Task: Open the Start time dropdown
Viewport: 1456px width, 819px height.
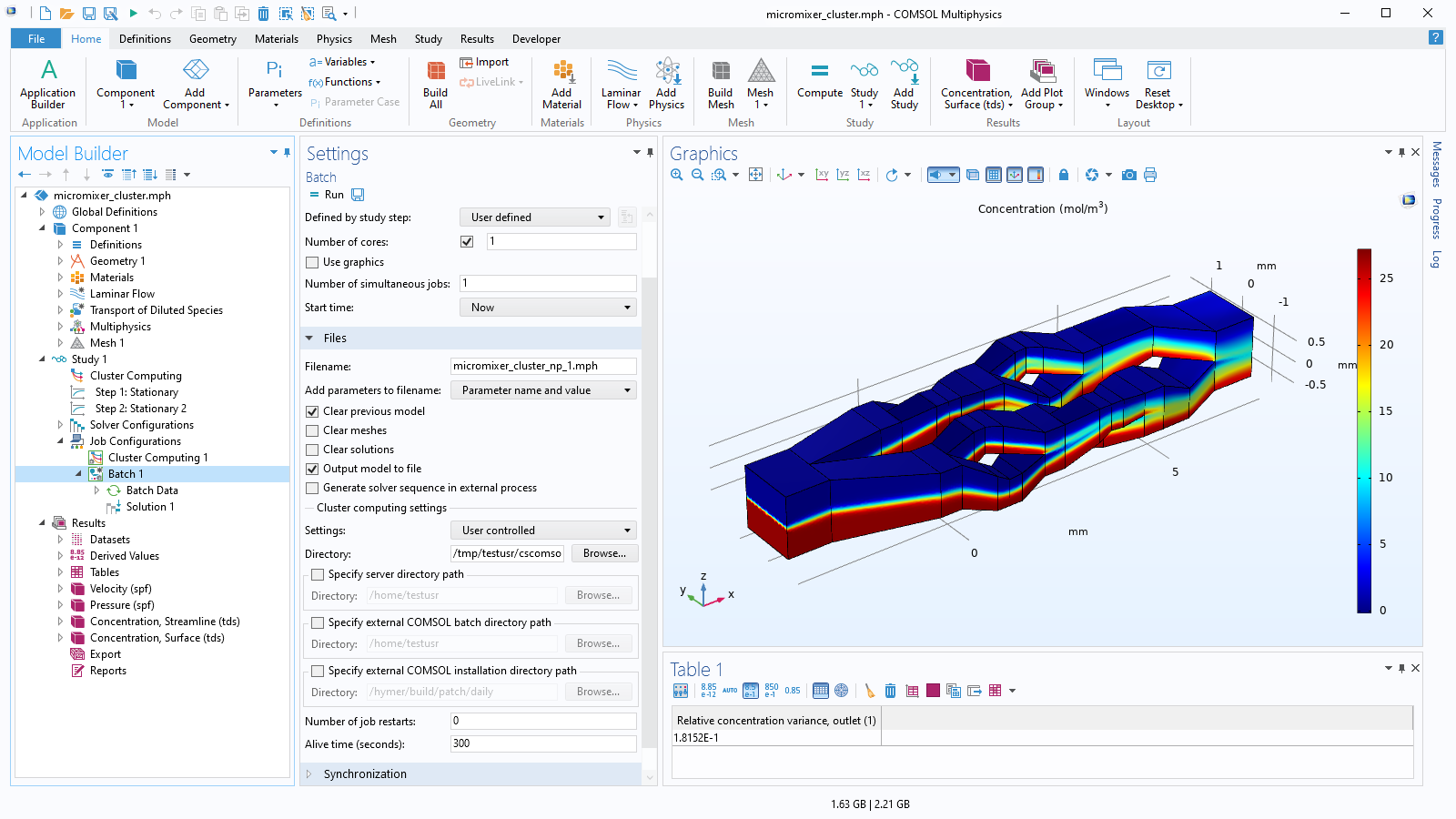Action: [x=548, y=308]
